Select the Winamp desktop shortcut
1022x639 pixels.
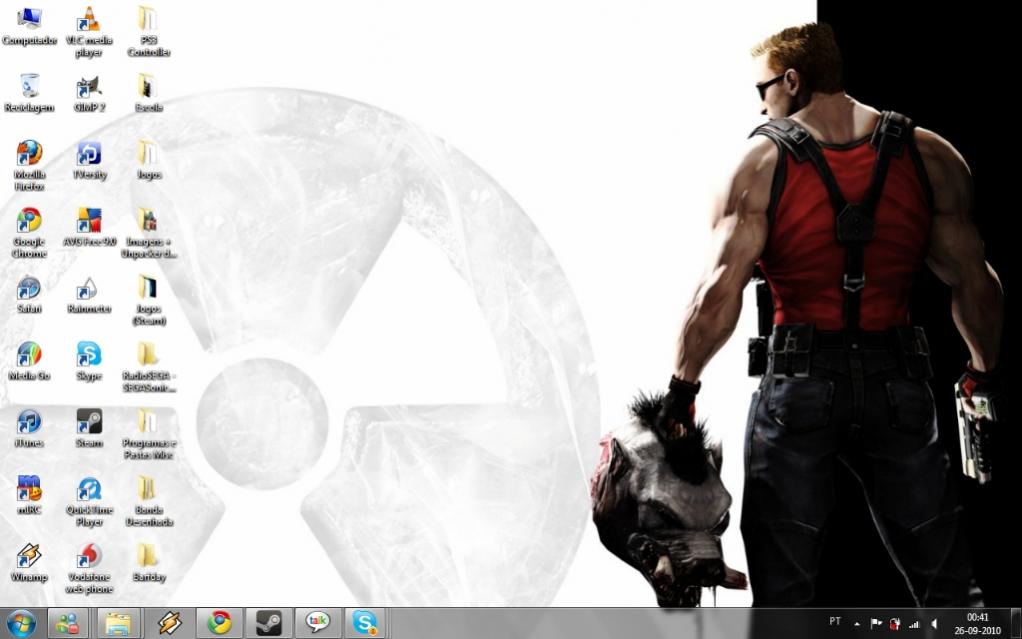[29, 563]
